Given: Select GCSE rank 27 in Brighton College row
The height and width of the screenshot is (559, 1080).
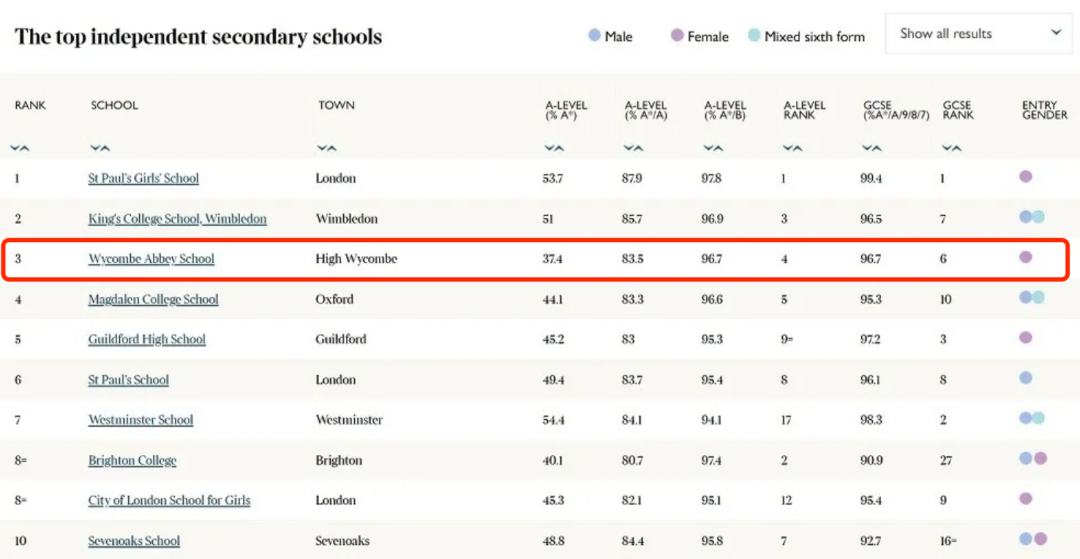Looking at the screenshot, I should pyautogui.click(x=946, y=461).
